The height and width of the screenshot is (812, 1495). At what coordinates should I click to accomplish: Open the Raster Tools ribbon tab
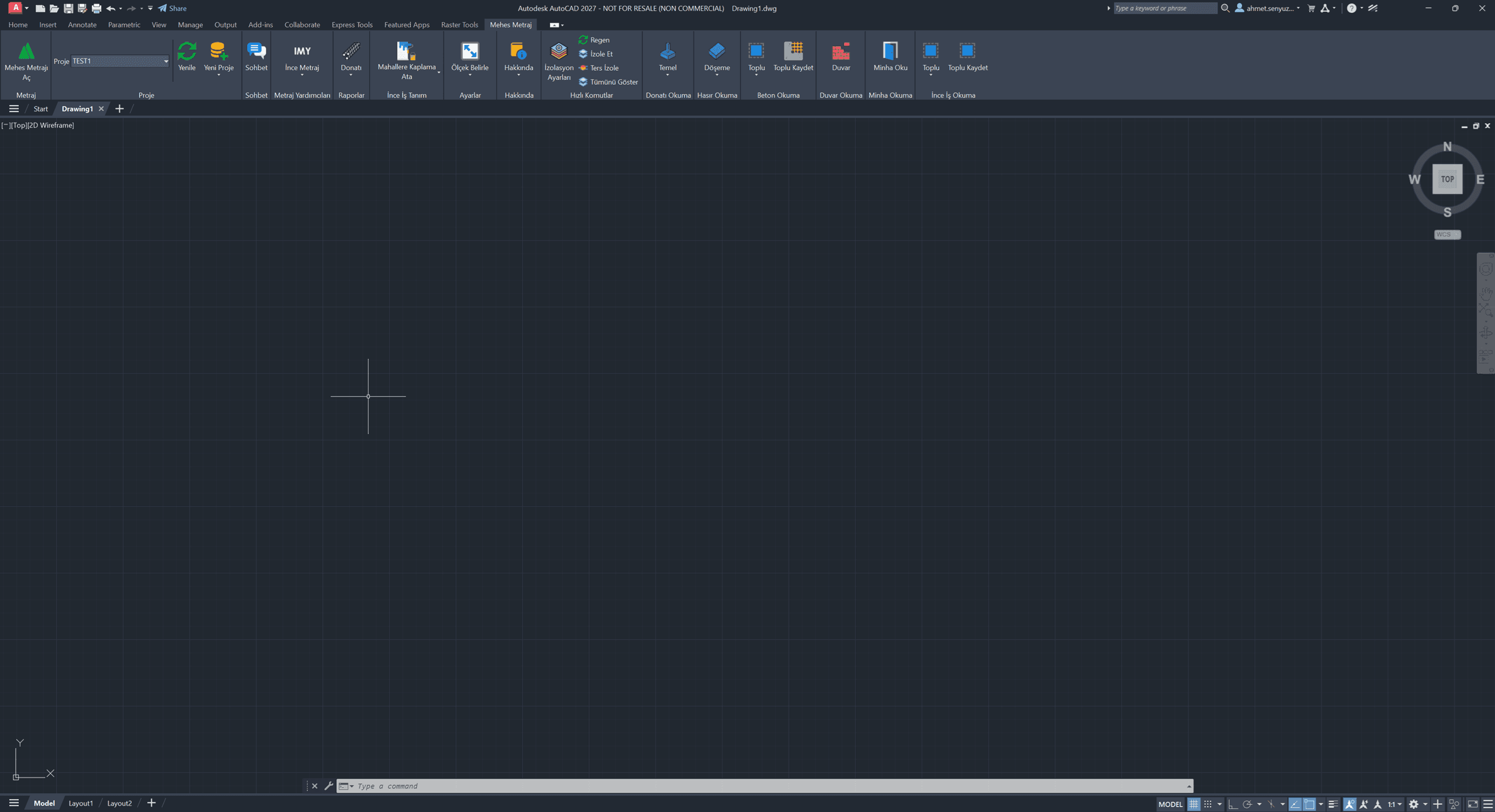coord(459,25)
